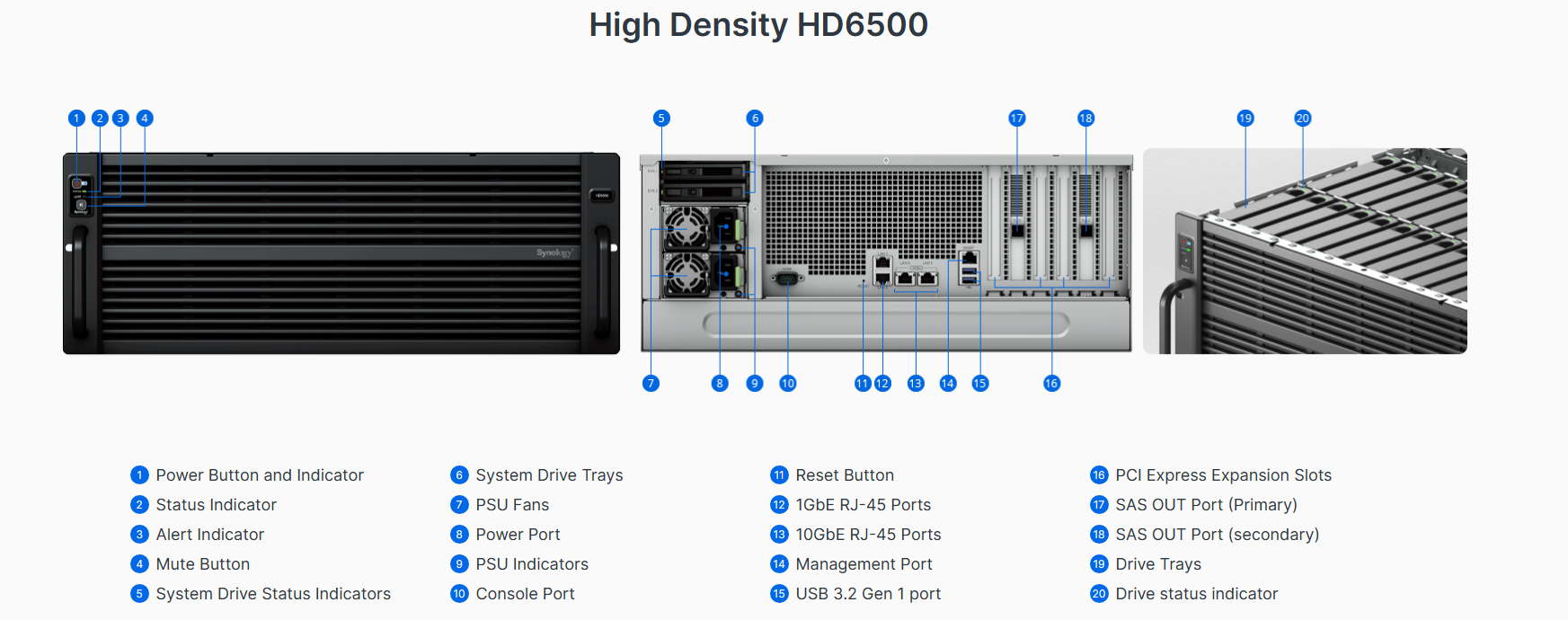The width and height of the screenshot is (1568, 620).
Task: Click the 'Power Port' legend text
Action: click(x=518, y=535)
